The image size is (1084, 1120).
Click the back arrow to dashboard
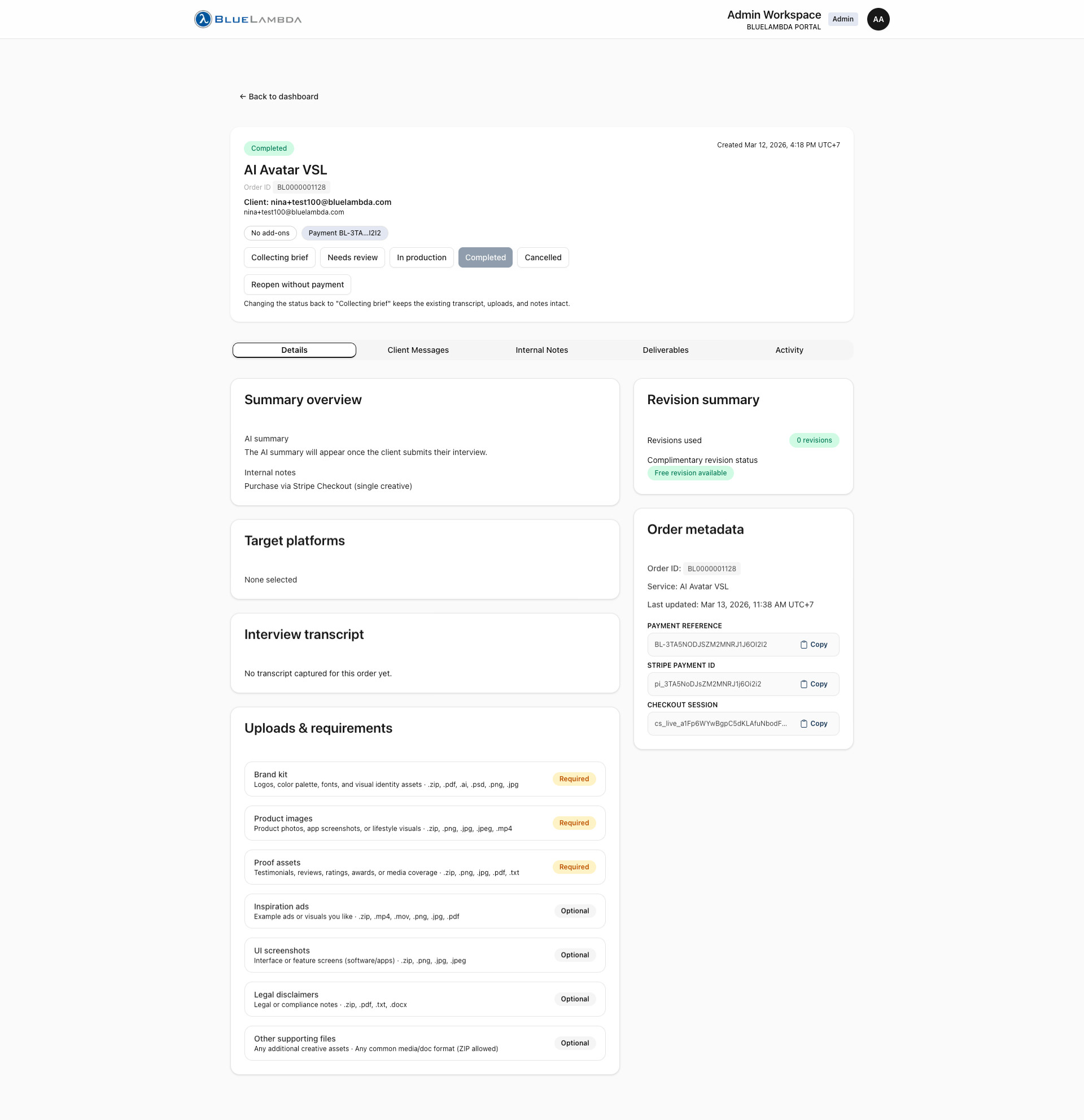coord(242,97)
